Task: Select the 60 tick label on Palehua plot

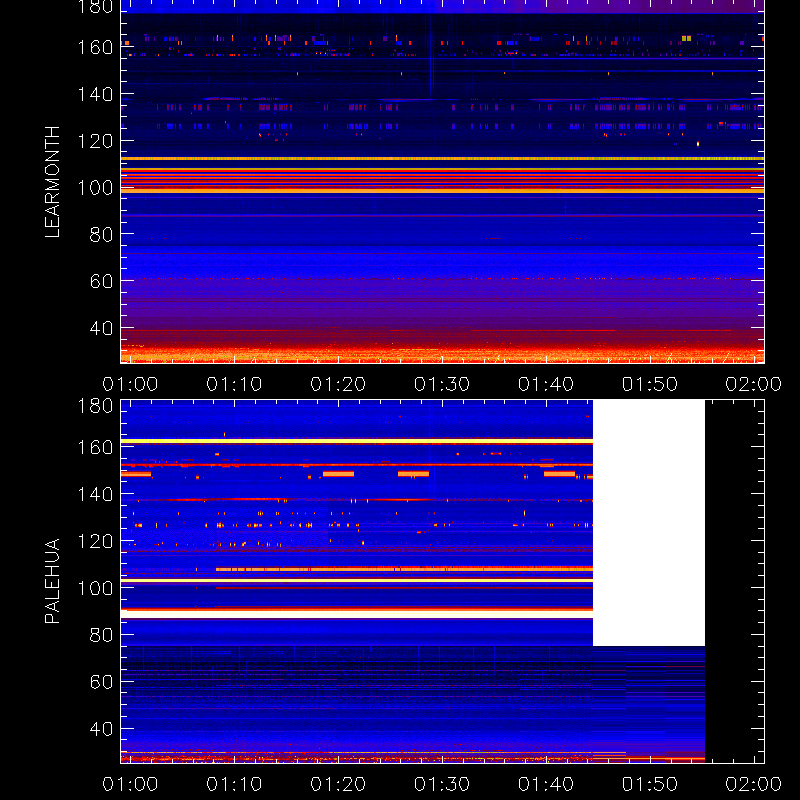Action: (101, 682)
